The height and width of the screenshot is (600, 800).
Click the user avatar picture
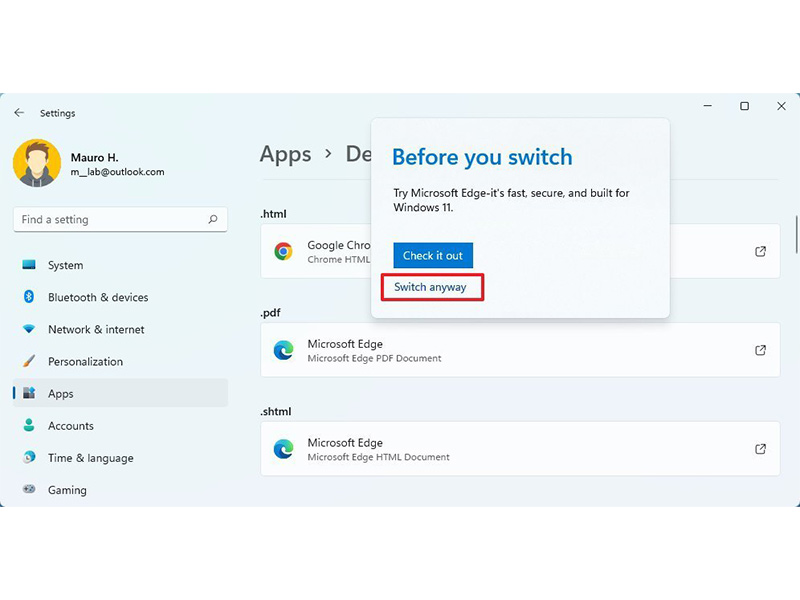37,163
